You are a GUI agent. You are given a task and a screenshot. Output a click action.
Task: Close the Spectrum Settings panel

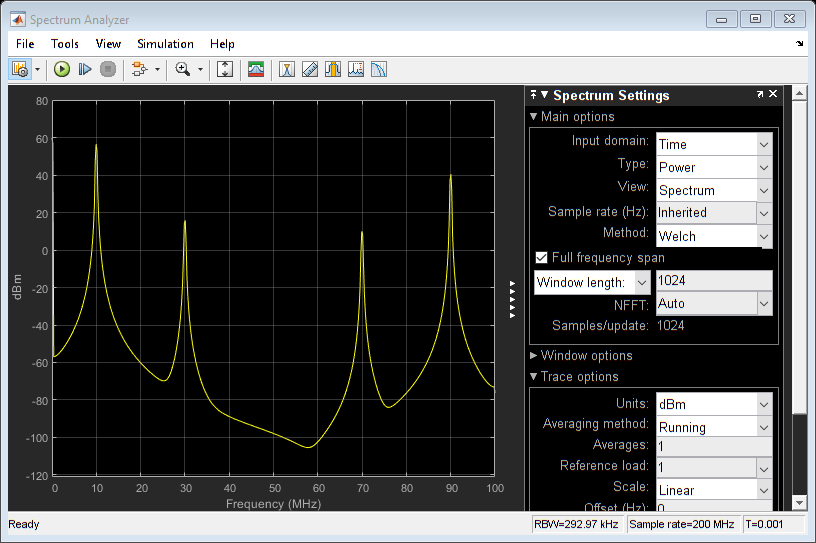coord(773,95)
